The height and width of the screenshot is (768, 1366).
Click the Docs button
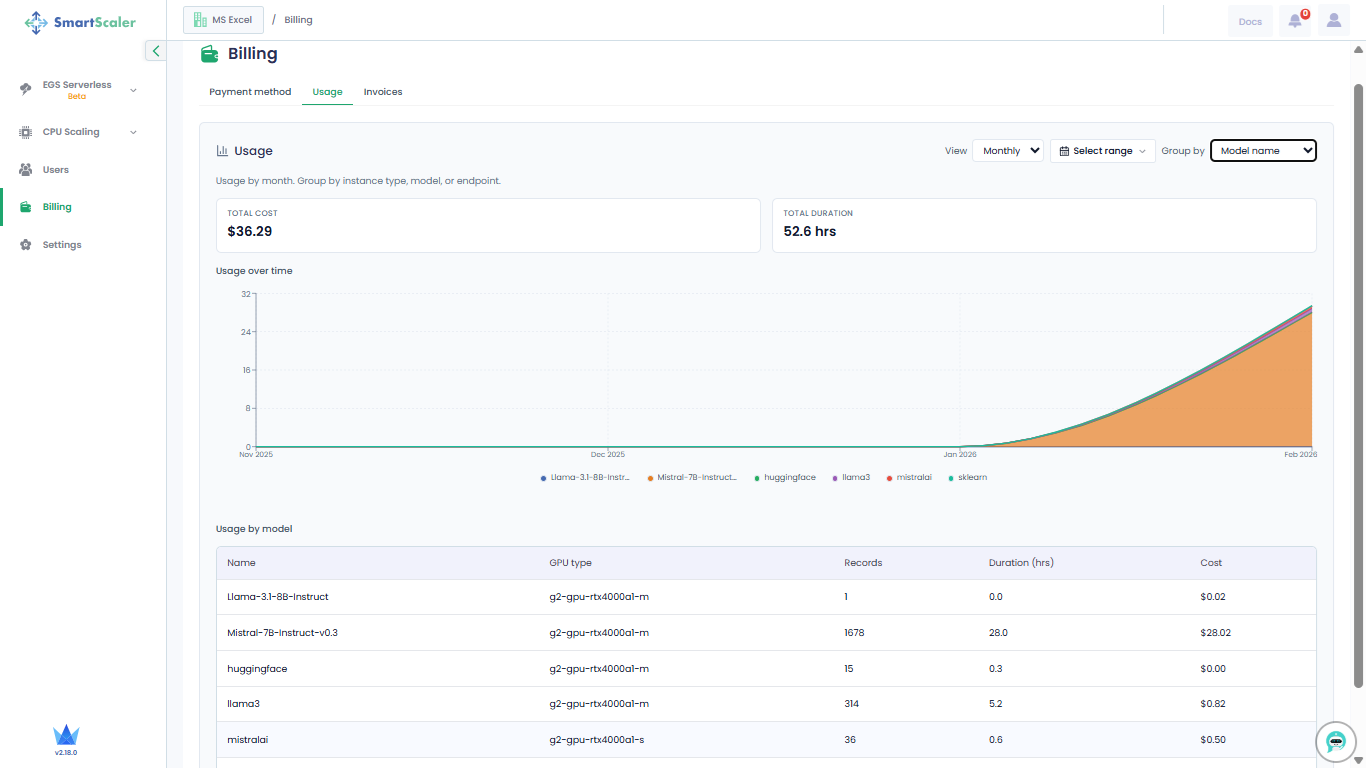coord(1250,21)
